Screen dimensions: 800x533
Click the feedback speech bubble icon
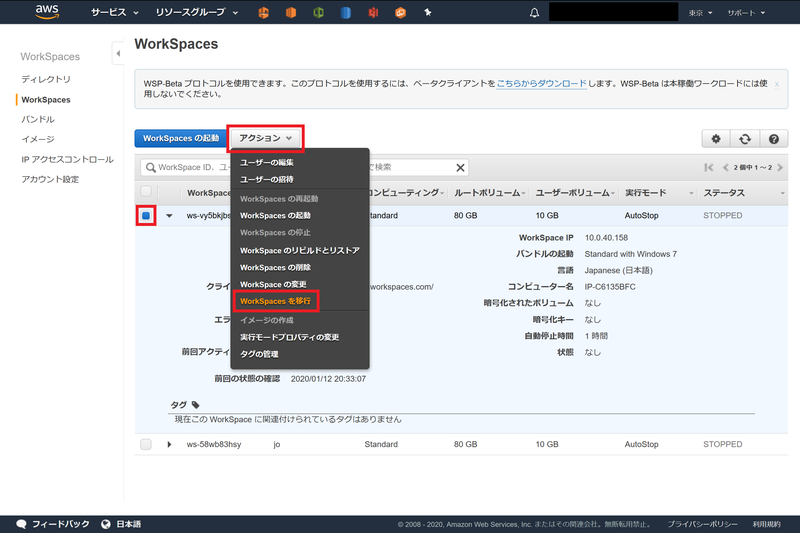21,524
